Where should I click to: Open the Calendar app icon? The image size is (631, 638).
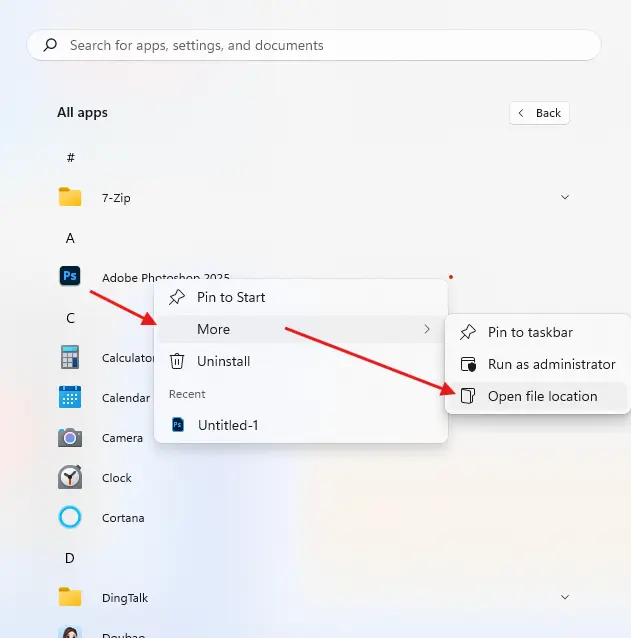click(x=70, y=397)
